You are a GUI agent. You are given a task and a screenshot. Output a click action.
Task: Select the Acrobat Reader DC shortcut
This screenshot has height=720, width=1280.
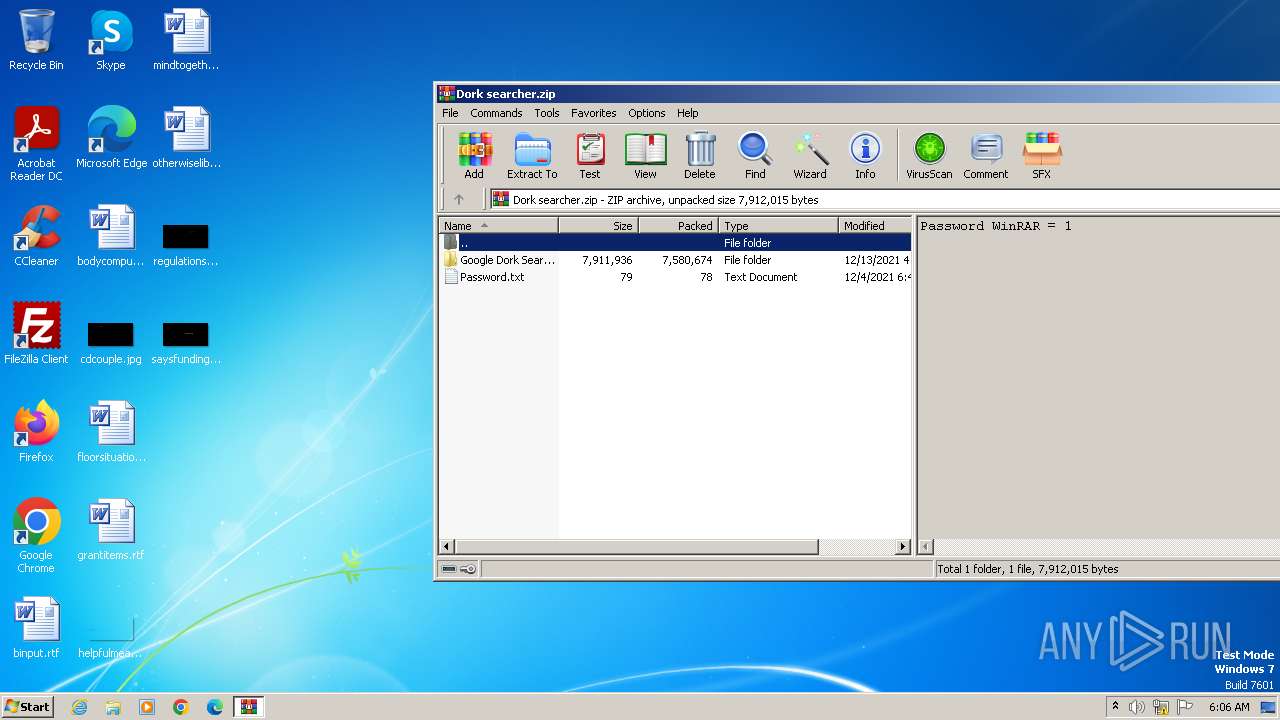coord(36,144)
